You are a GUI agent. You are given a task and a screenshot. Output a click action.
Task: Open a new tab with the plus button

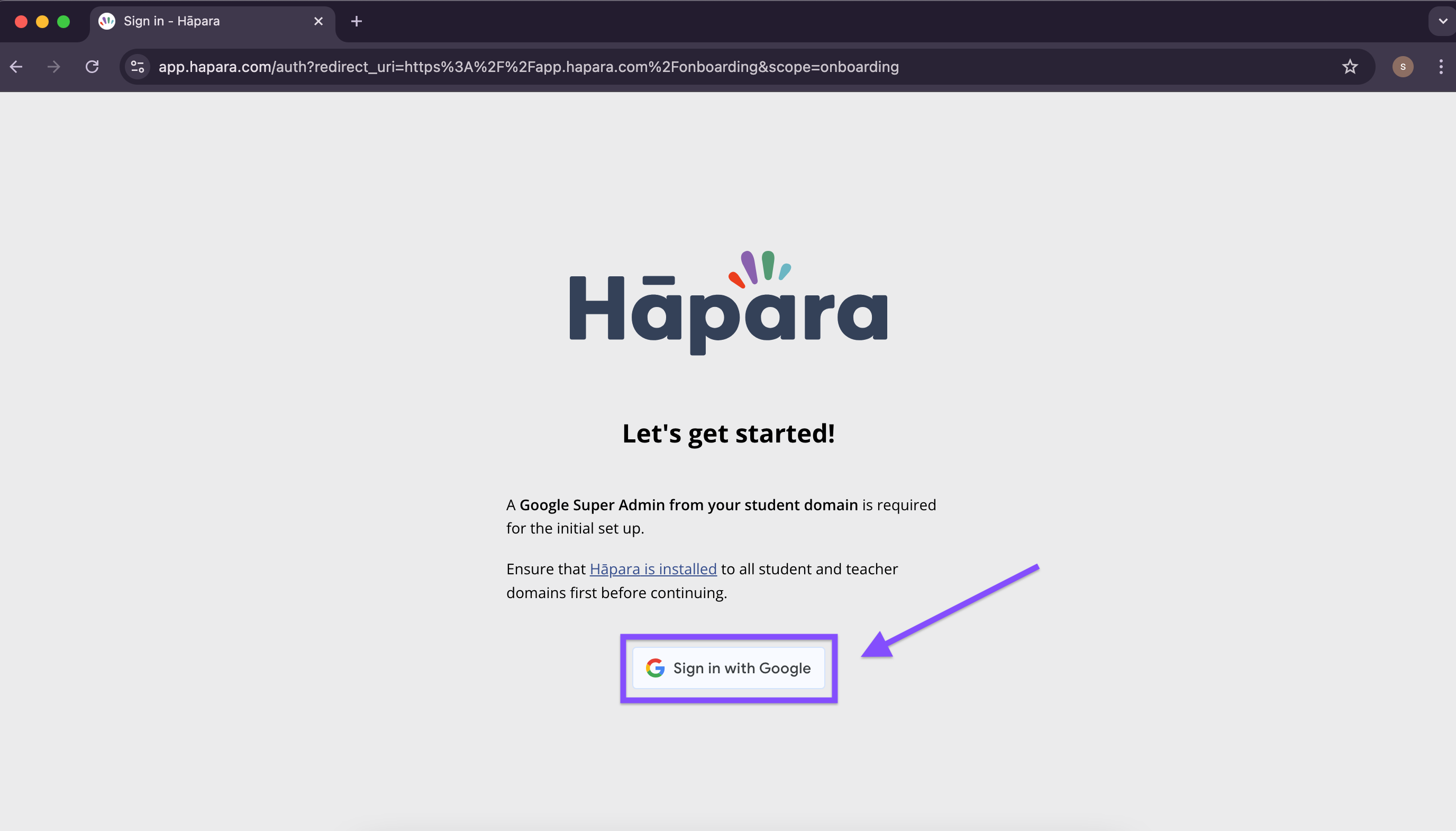click(x=357, y=21)
